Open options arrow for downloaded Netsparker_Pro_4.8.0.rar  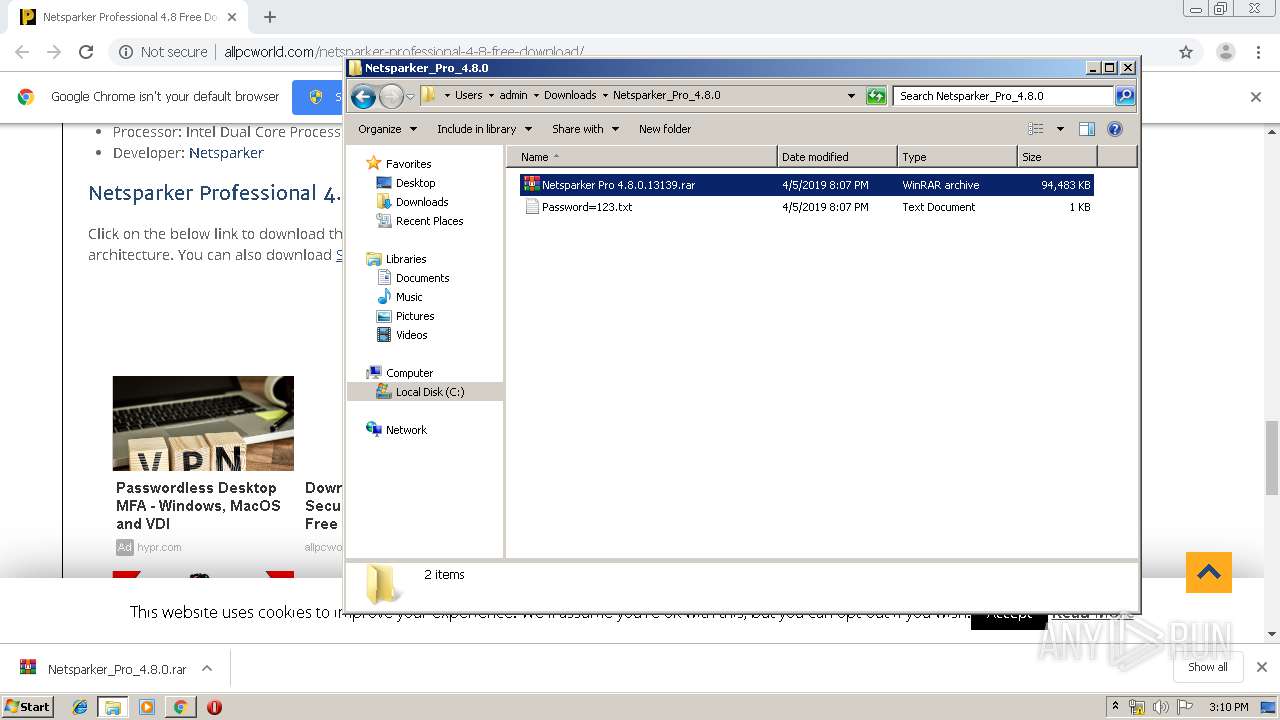pyautogui.click(x=207, y=668)
